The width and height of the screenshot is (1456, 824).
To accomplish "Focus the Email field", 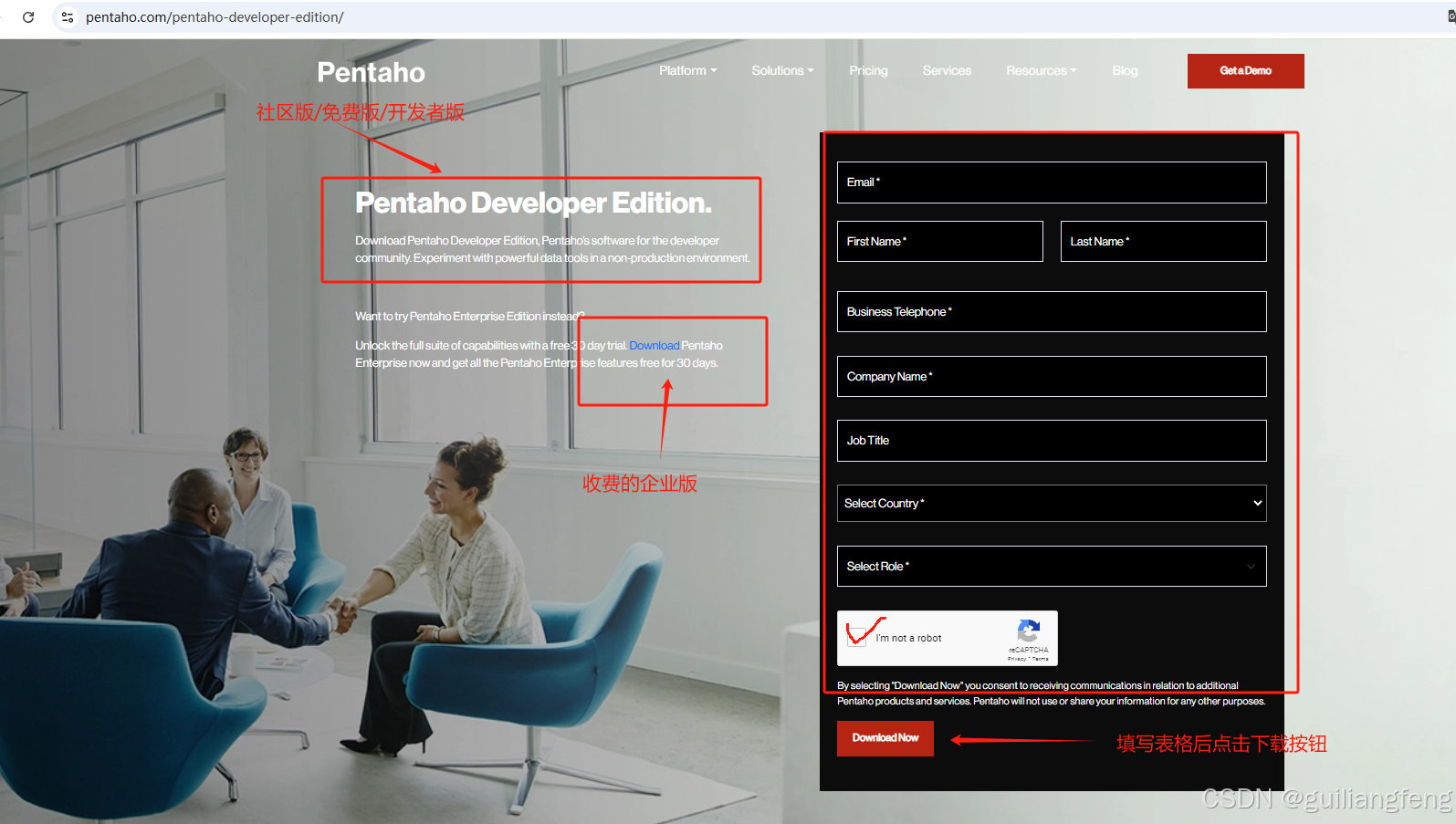I will click(x=1052, y=183).
